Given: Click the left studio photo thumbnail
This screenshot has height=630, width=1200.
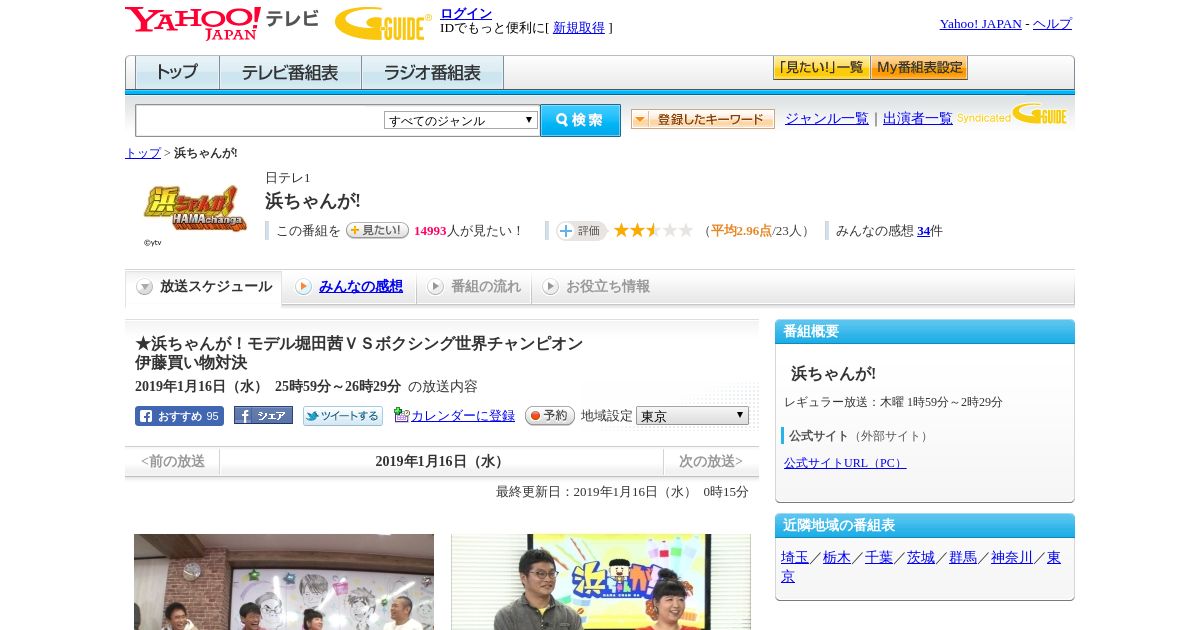Looking at the screenshot, I should (x=284, y=582).
